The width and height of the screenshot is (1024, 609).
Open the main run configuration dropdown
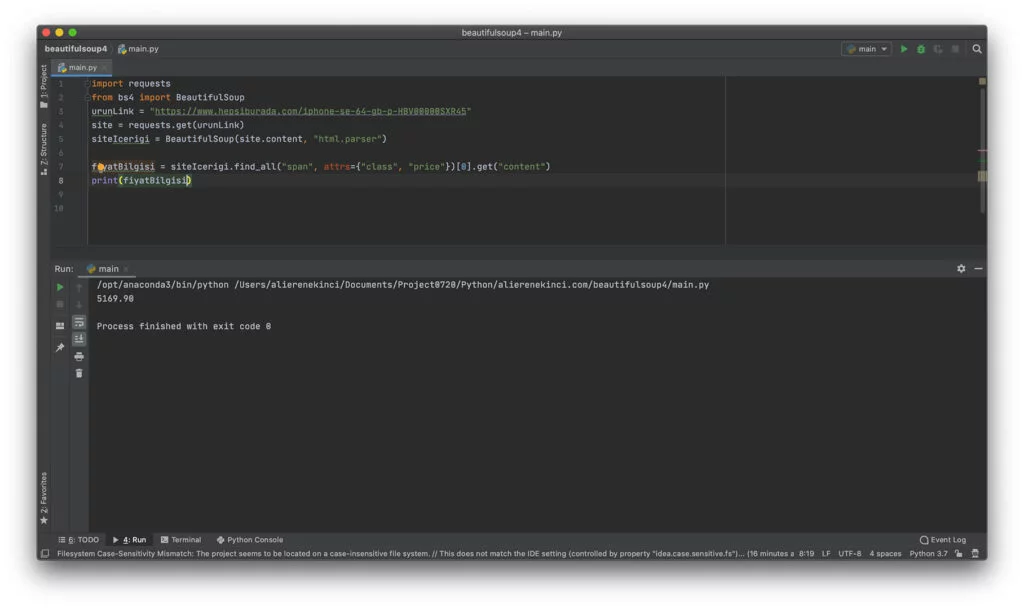pos(866,49)
